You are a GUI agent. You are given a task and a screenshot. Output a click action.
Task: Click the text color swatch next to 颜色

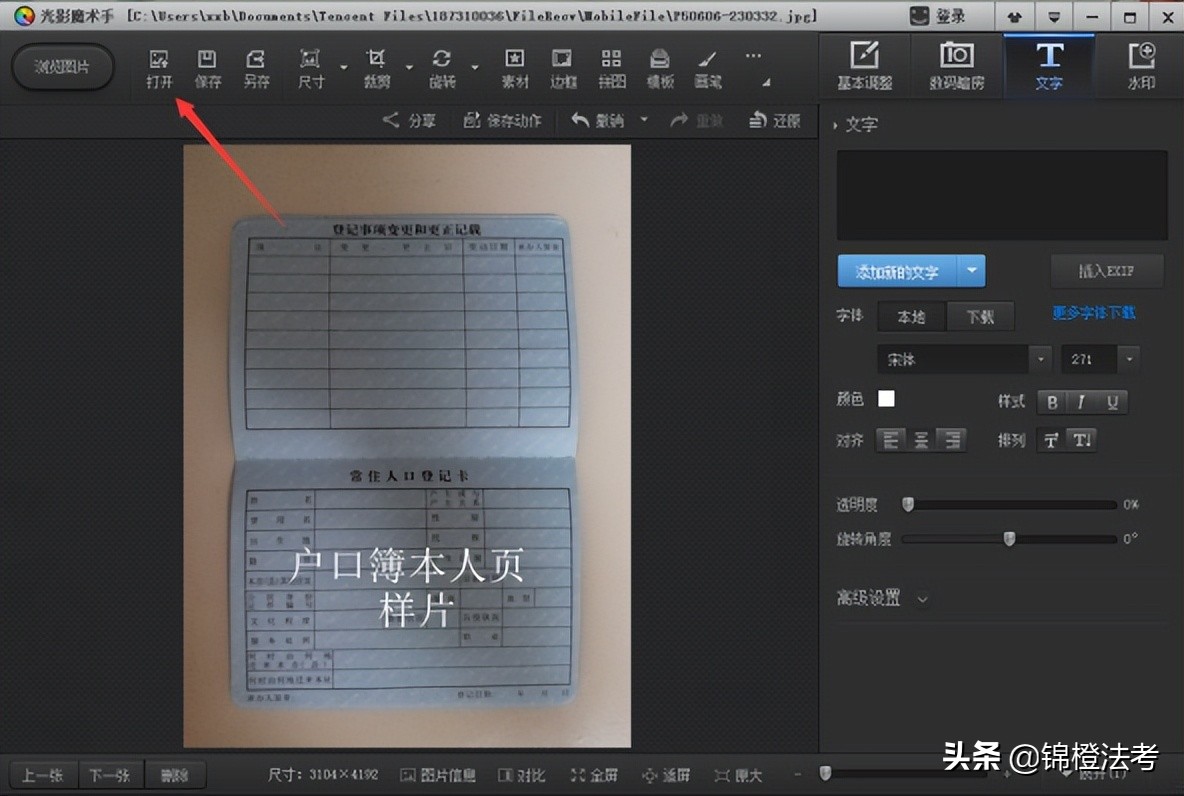pos(886,398)
